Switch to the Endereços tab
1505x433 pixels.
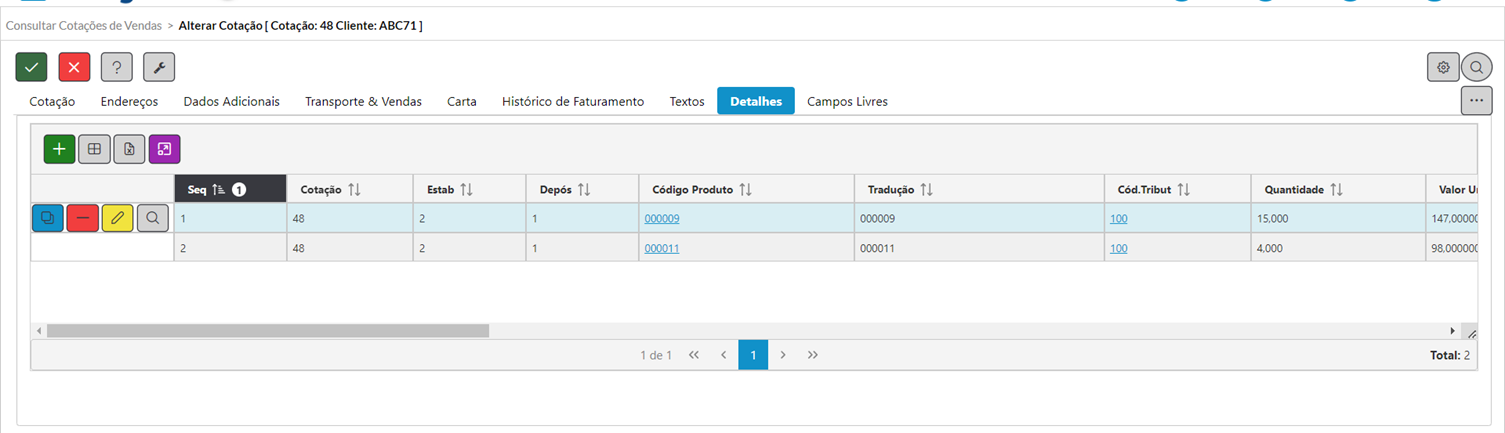129,101
